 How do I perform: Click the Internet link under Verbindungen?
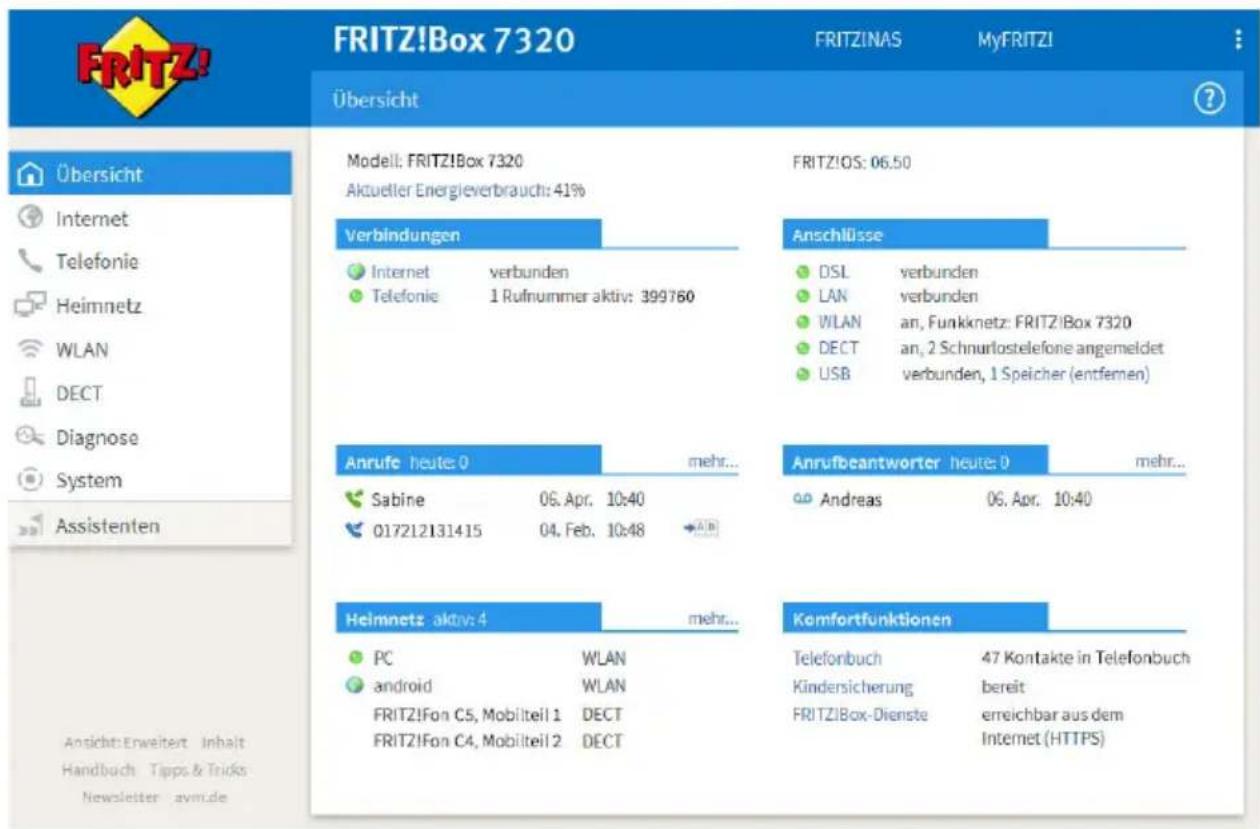400,272
